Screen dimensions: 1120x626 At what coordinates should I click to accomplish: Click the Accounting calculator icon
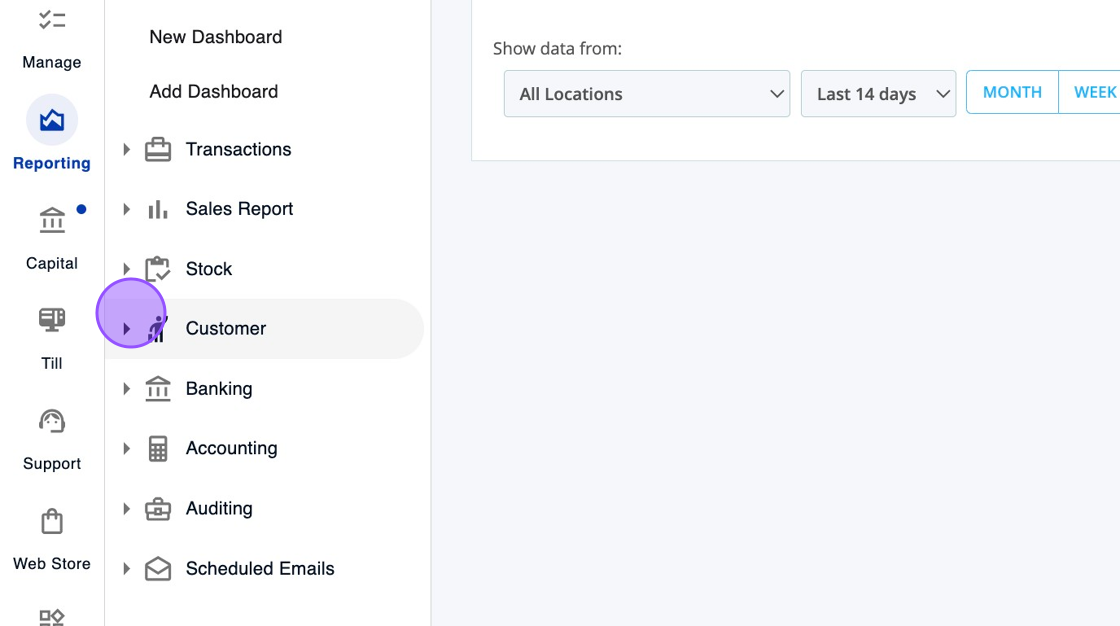pyautogui.click(x=158, y=449)
